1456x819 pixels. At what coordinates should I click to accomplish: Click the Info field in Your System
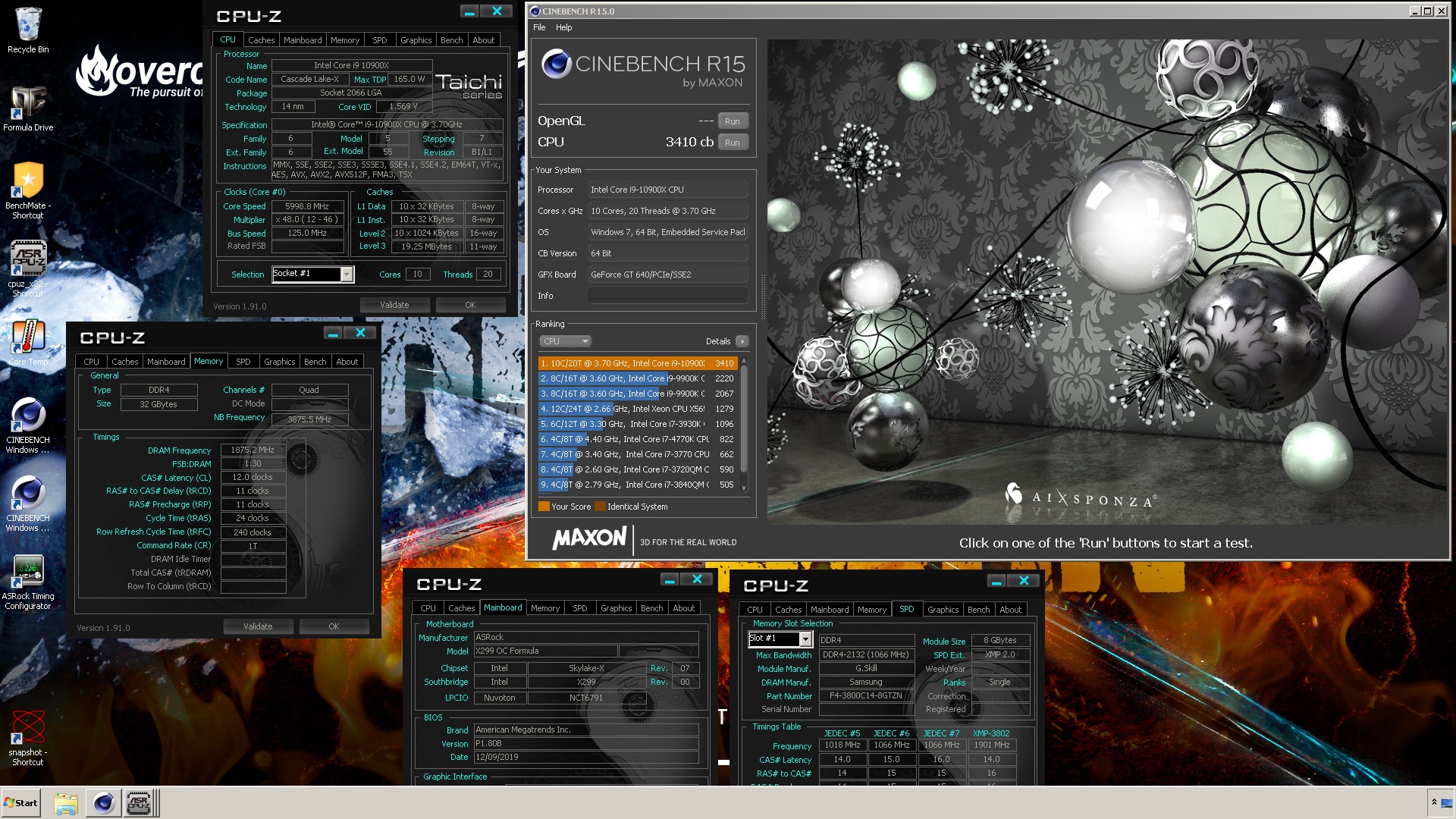pos(667,296)
